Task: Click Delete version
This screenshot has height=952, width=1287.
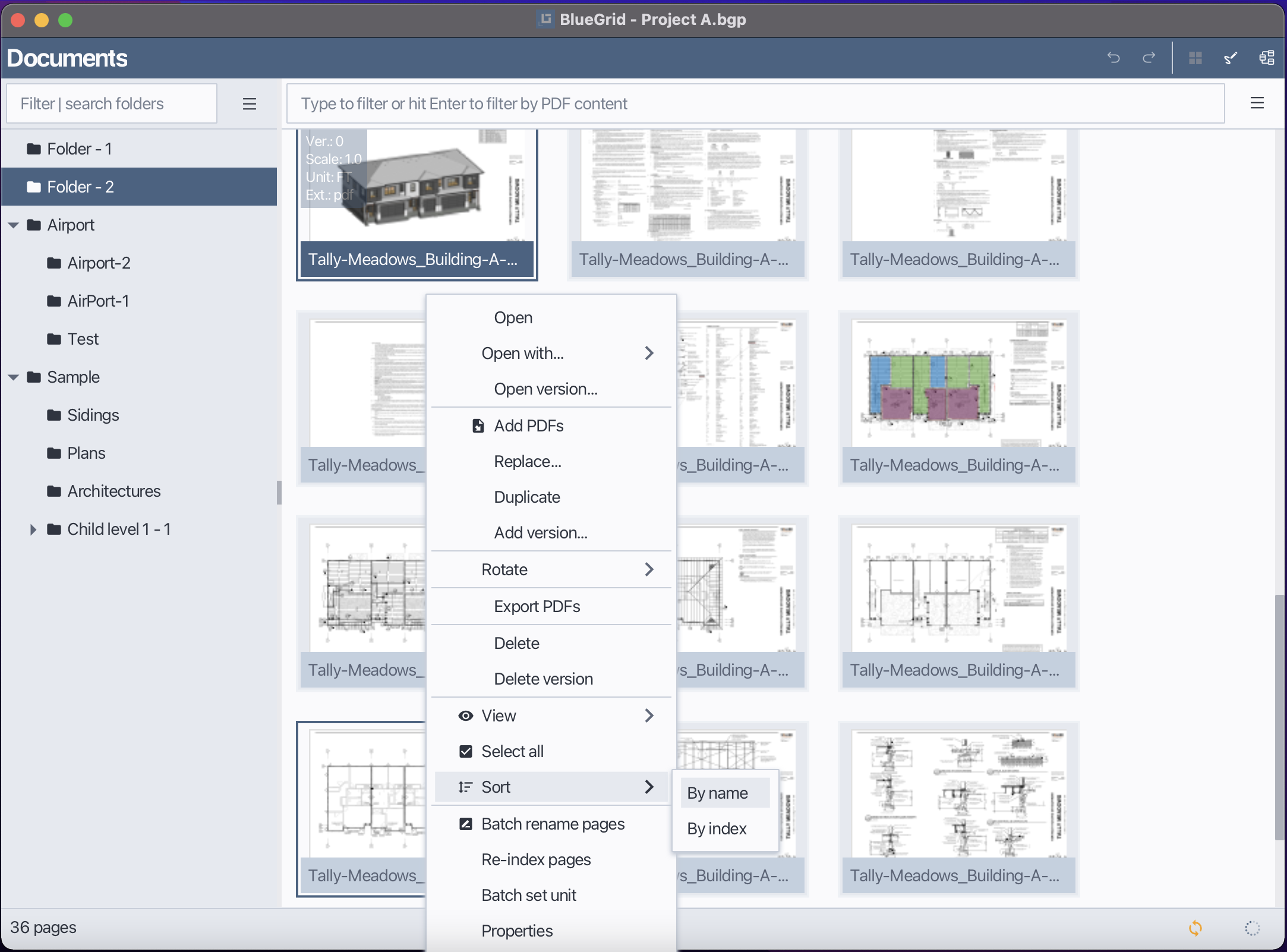Action: 542,679
